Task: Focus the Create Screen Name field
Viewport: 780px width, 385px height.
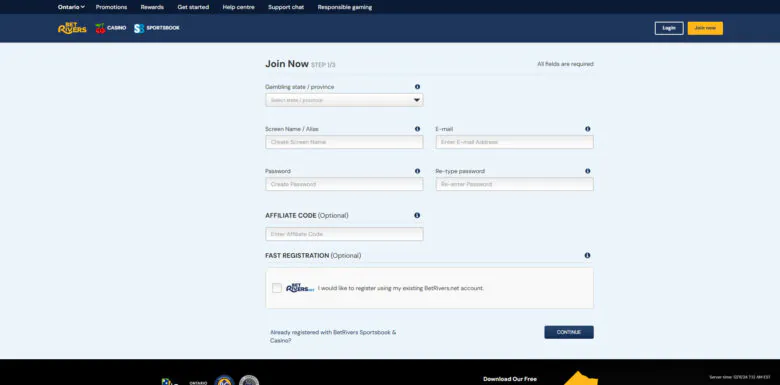Action: pos(344,142)
